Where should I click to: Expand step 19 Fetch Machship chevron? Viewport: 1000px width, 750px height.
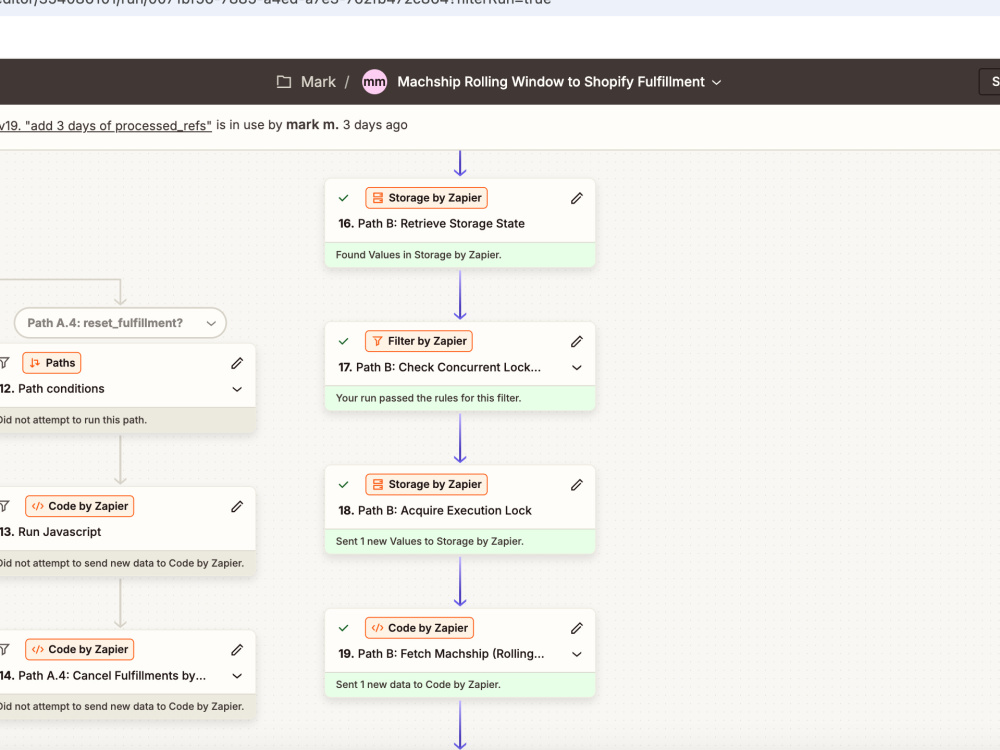pos(577,654)
